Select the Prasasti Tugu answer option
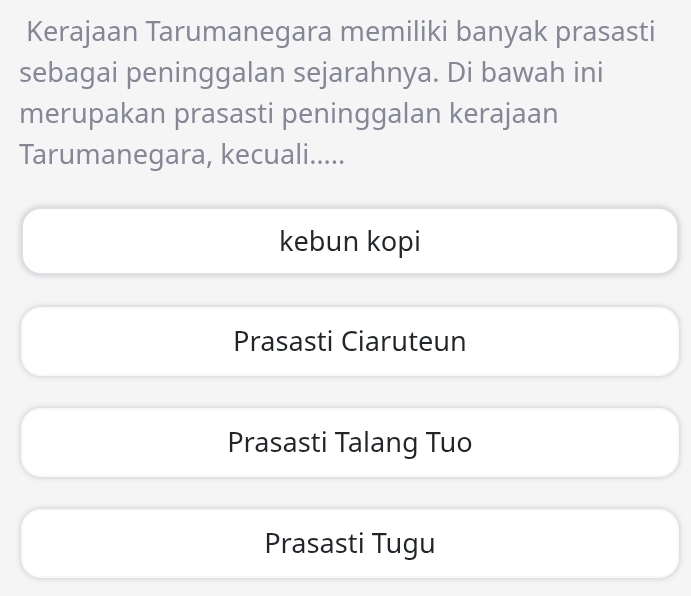Screen dimensions: 691x596 click(x=350, y=544)
